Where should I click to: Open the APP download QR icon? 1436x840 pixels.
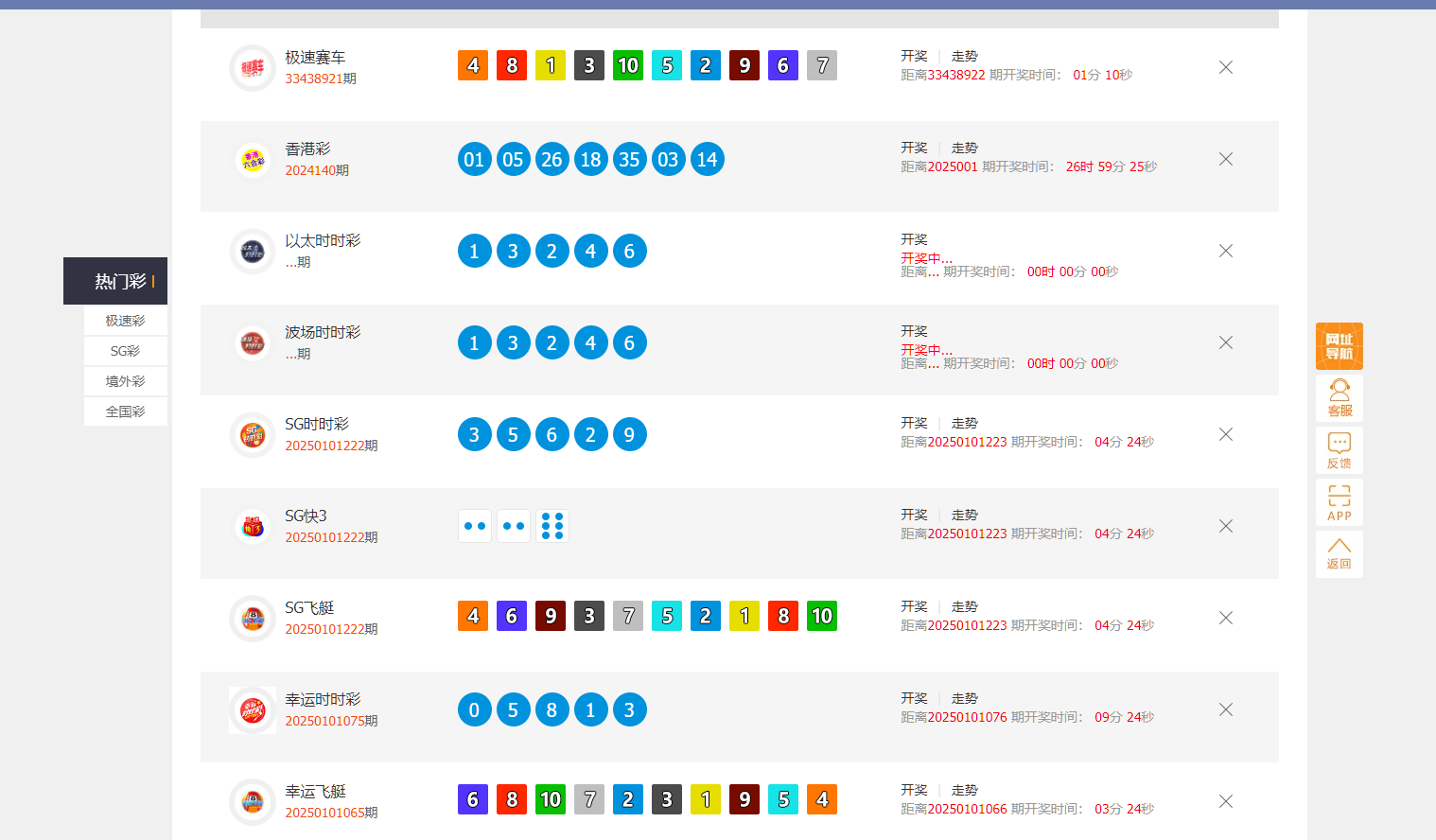(1339, 502)
